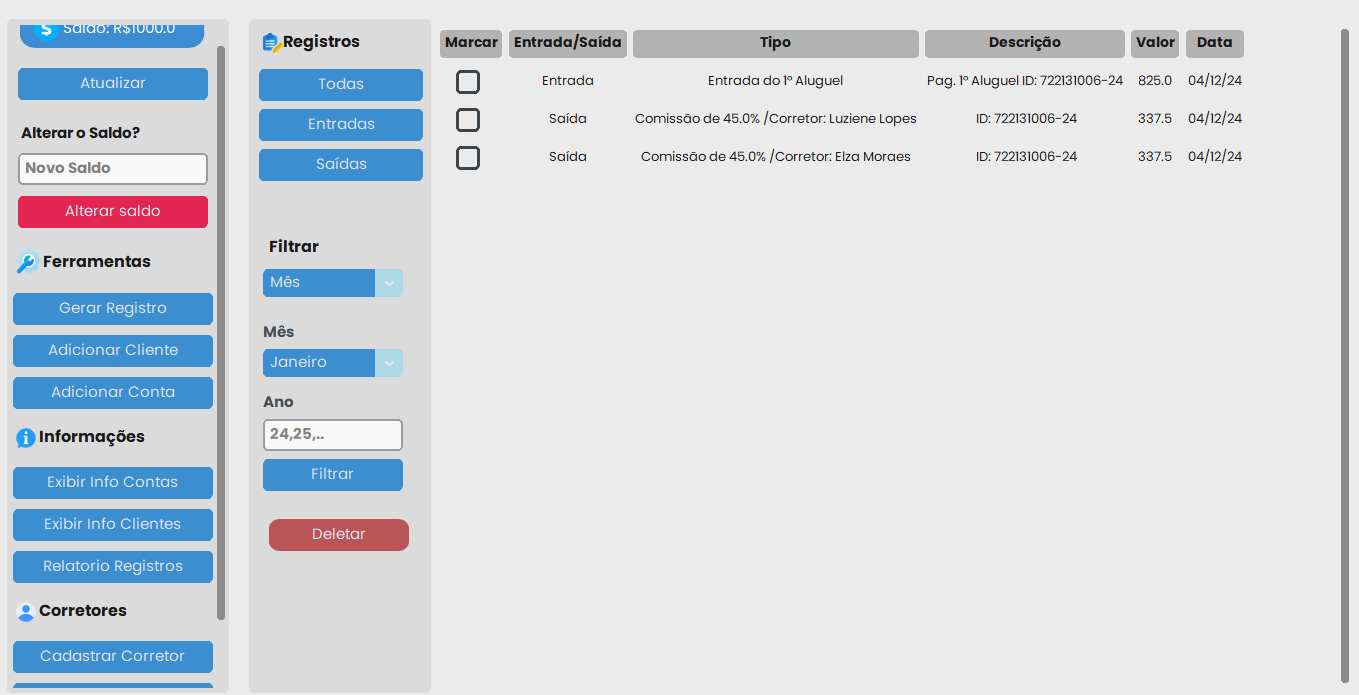
Task: Click the dollar coin balance icon
Action: pos(44,29)
